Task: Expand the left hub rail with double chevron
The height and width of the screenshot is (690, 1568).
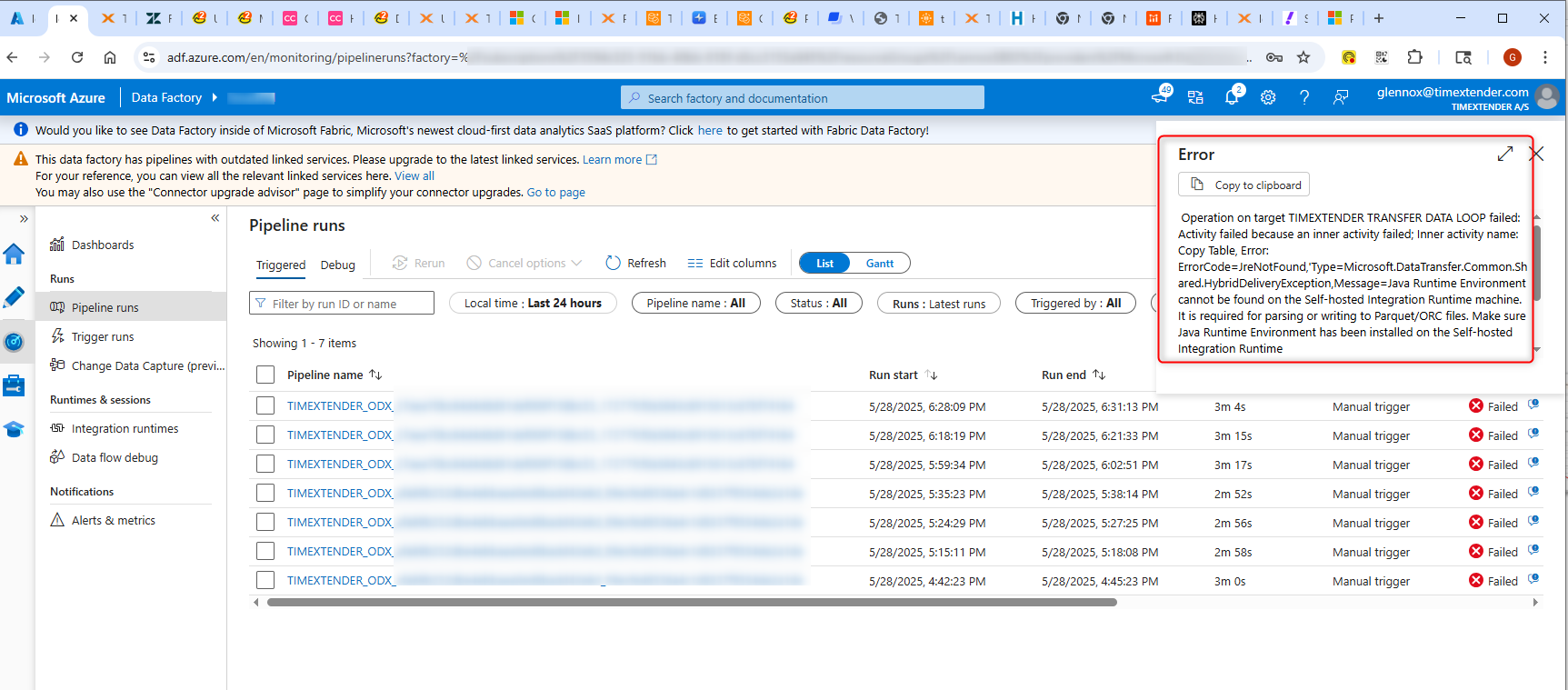Action: tap(24, 218)
